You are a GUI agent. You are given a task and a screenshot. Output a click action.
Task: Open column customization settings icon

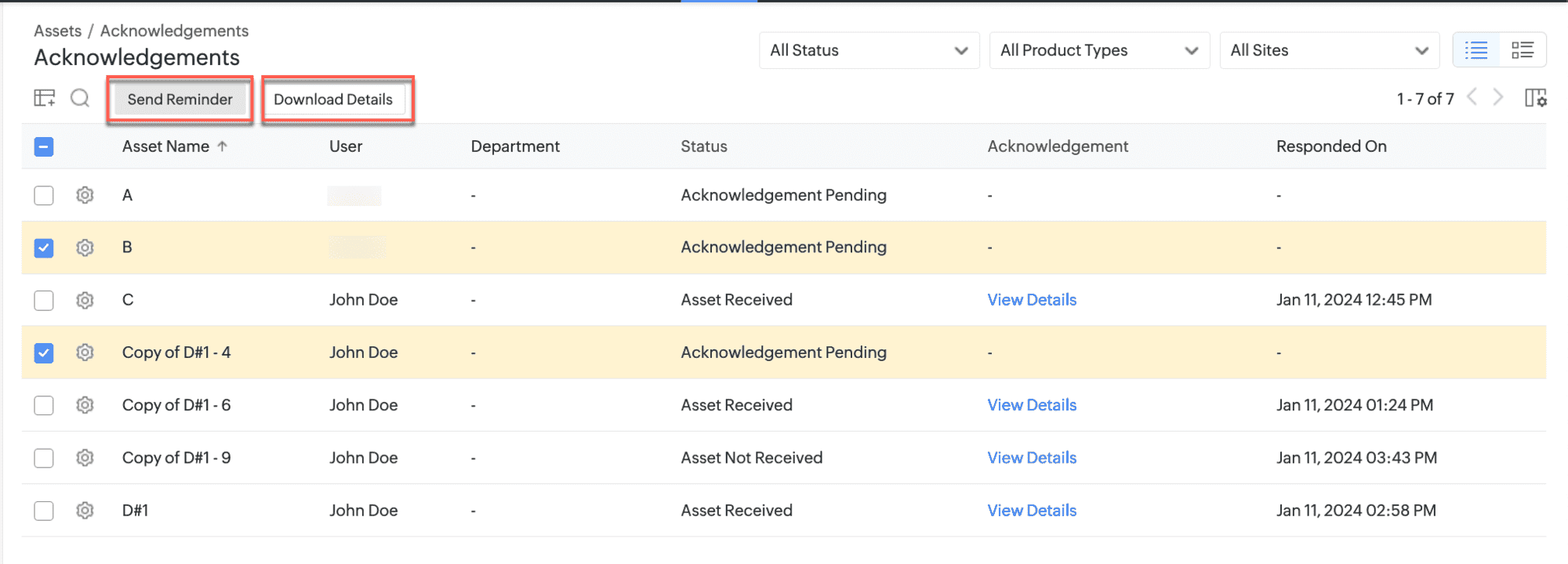[1535, 98]
